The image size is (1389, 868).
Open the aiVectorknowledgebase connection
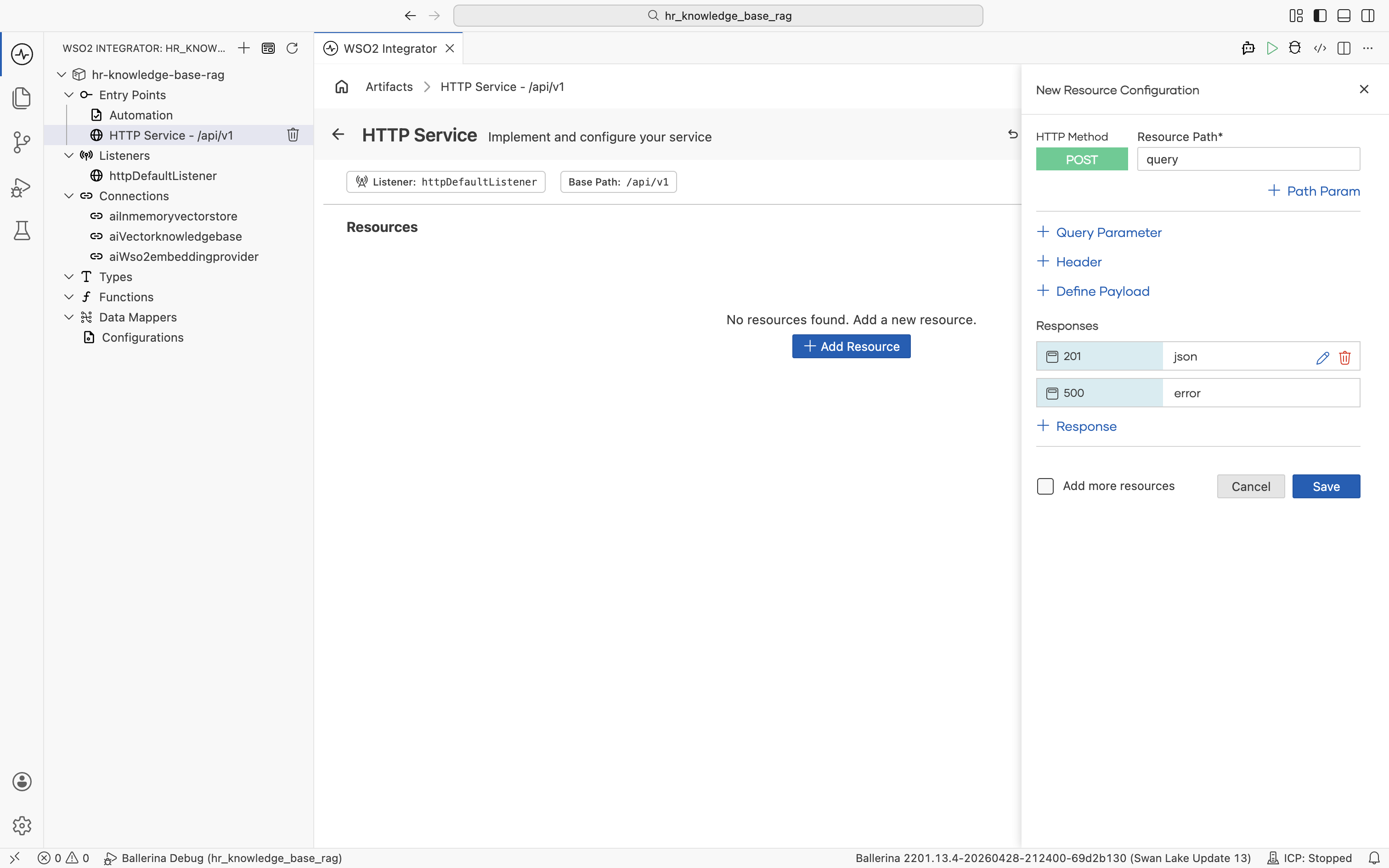click(175, 236)
